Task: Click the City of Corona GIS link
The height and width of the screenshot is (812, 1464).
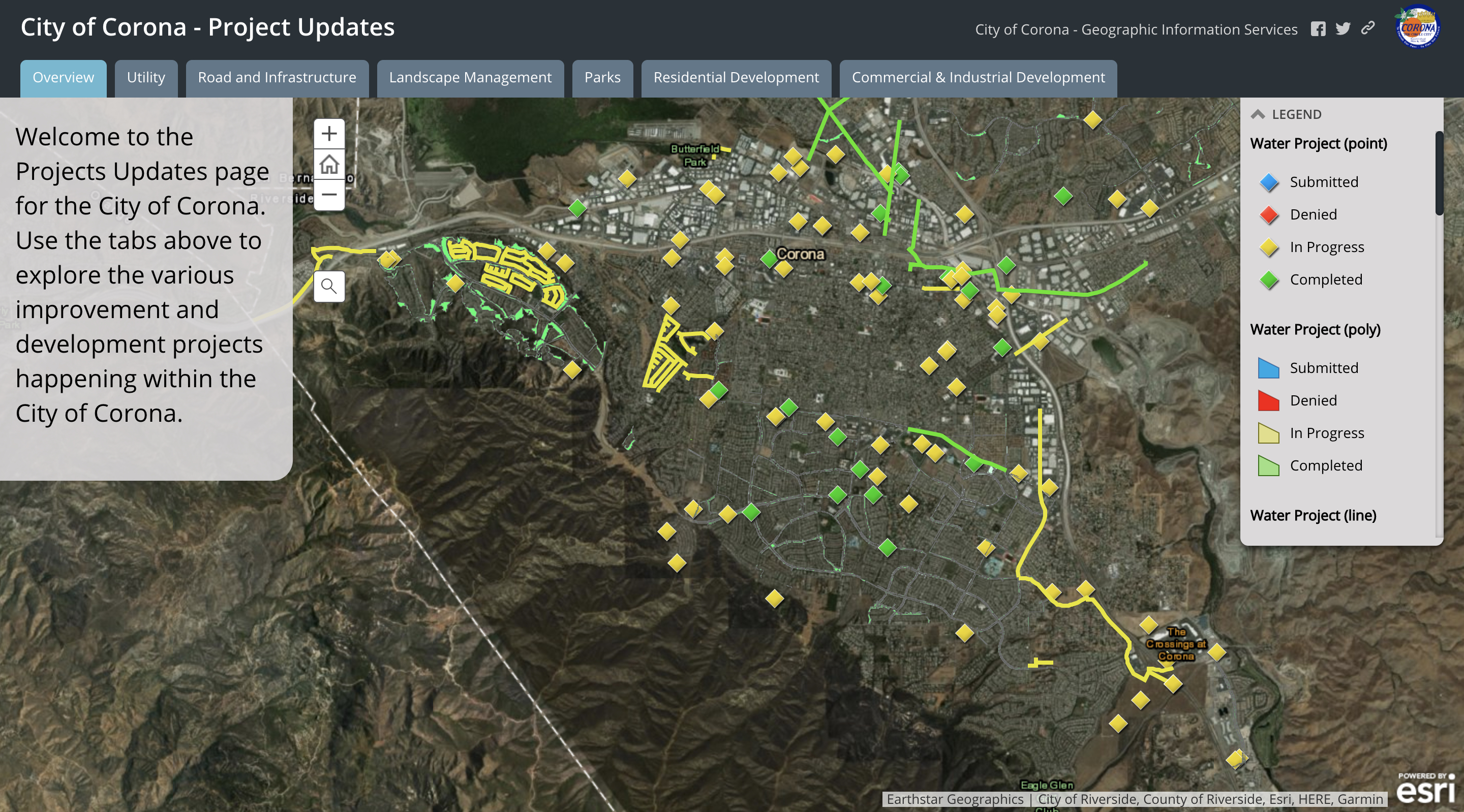Action: pos(1136,29)
